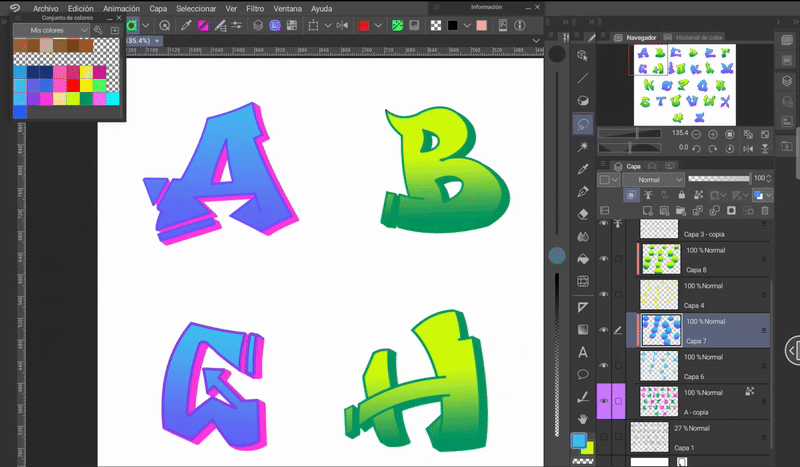
Task: Hide the Capa 8 layer
Action: click(x=603, y=258)
